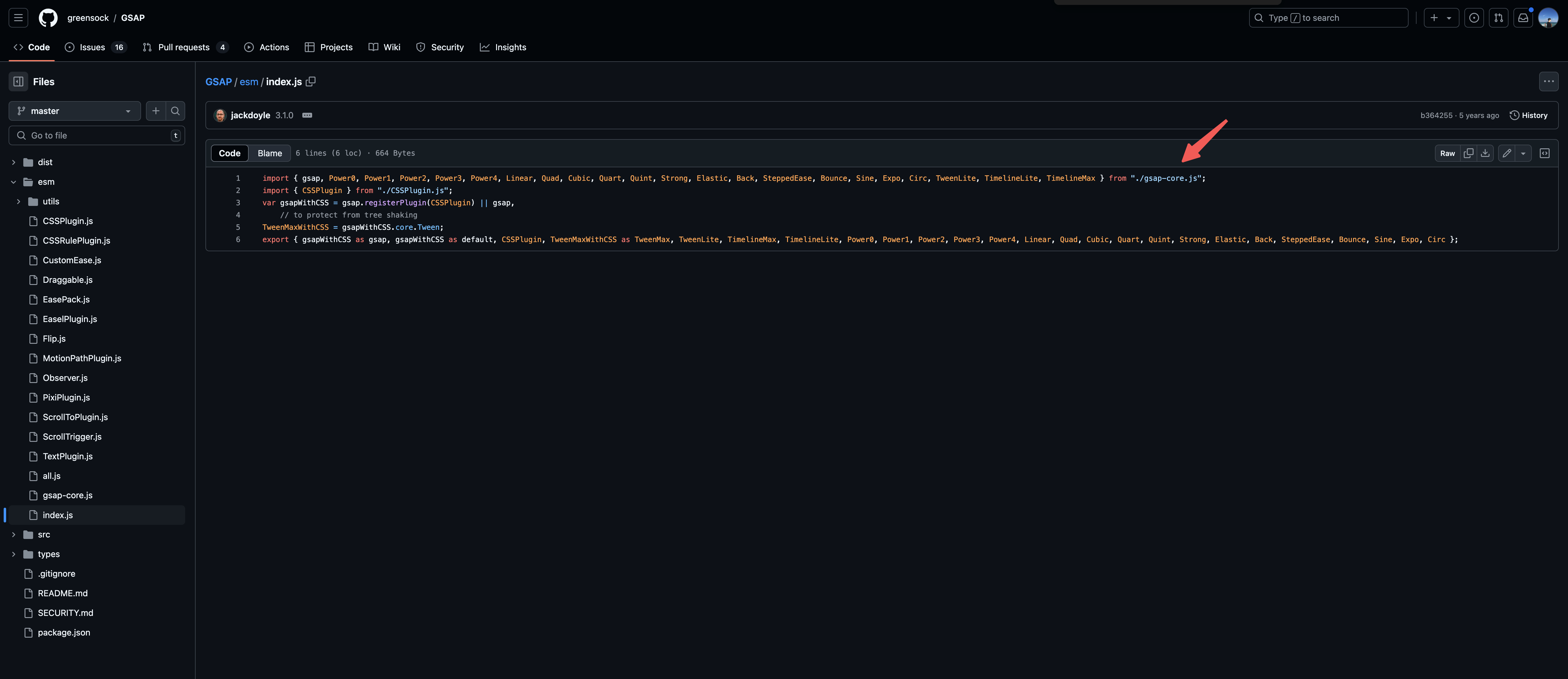
Task: Expand the types folder
Action: 13,554
